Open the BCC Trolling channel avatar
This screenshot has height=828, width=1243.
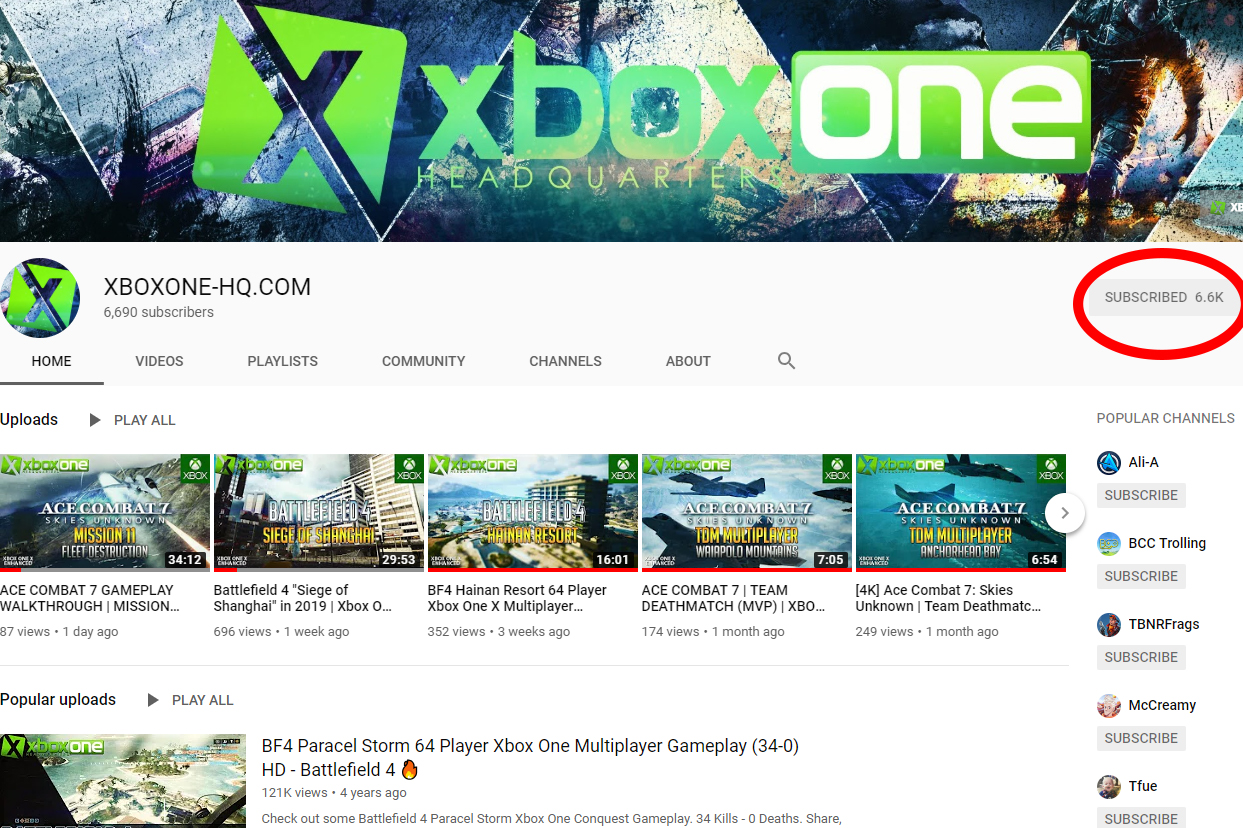pos(1109,543)
